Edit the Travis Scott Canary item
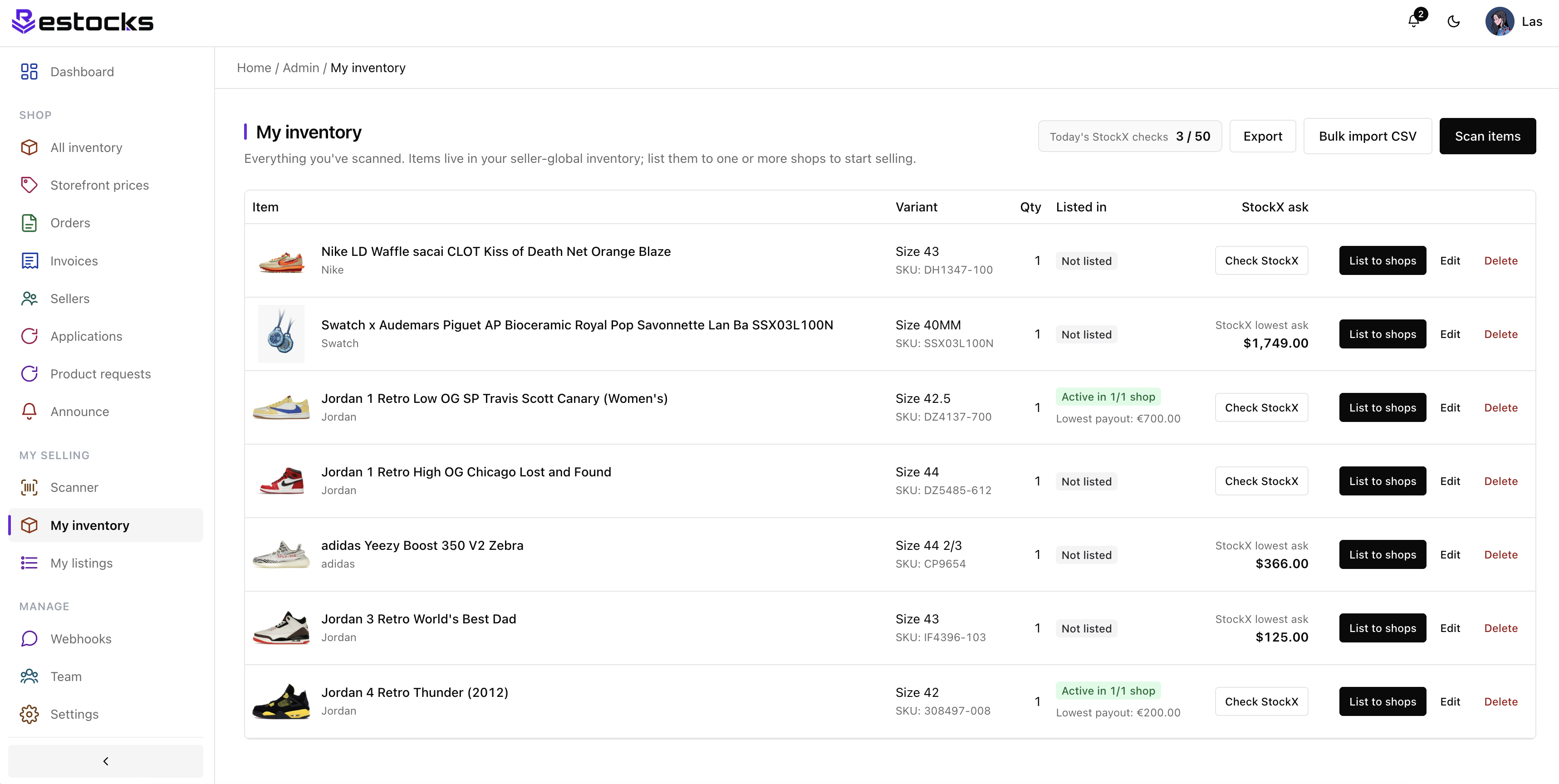The image size is (1559, 784). tap(1450, 407)
